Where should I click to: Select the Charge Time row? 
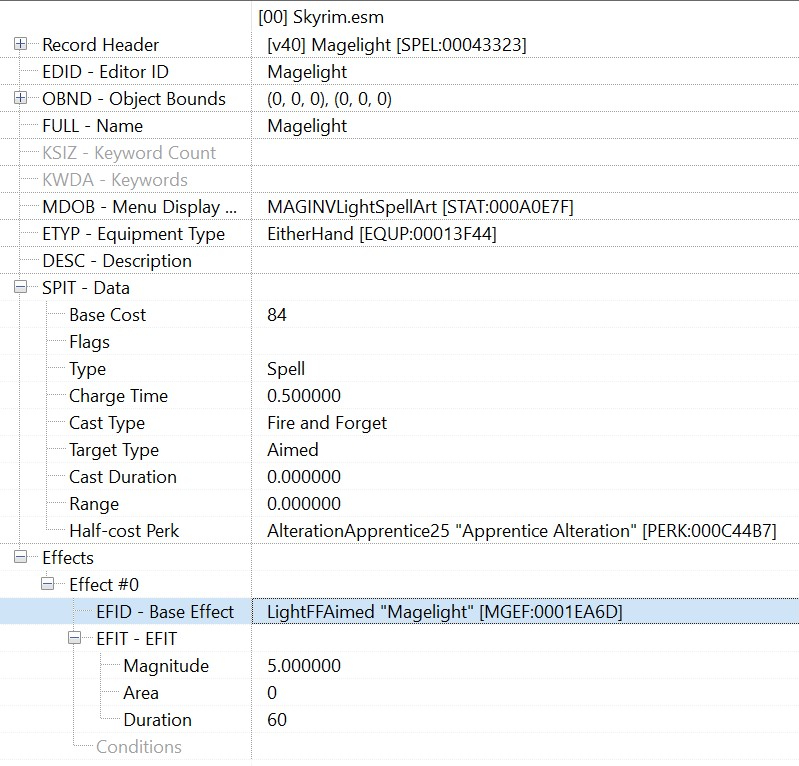(x=400, y=396)
